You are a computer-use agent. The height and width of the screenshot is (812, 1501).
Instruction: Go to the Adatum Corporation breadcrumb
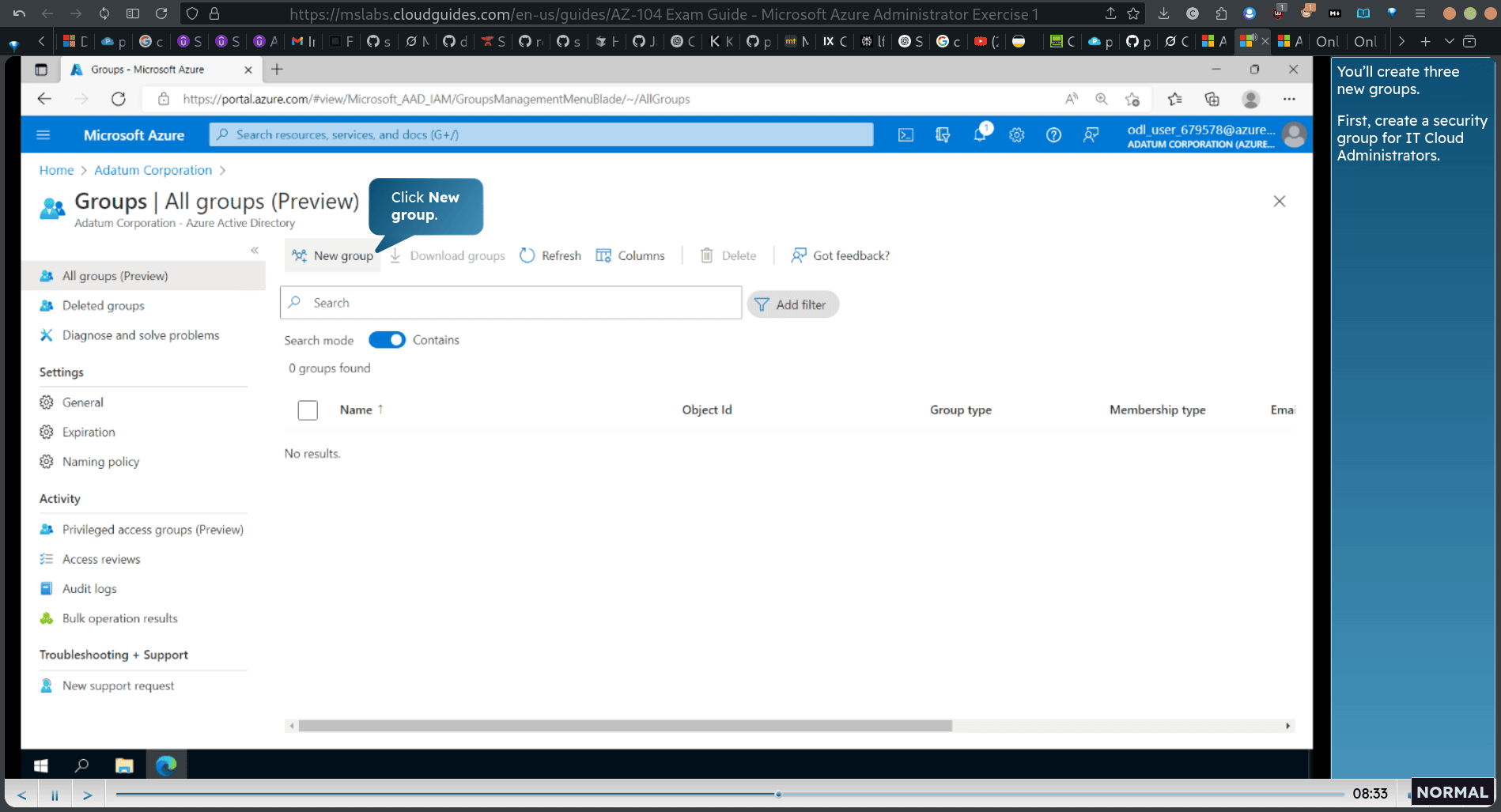pyautogui.click(x=153, y=170)
